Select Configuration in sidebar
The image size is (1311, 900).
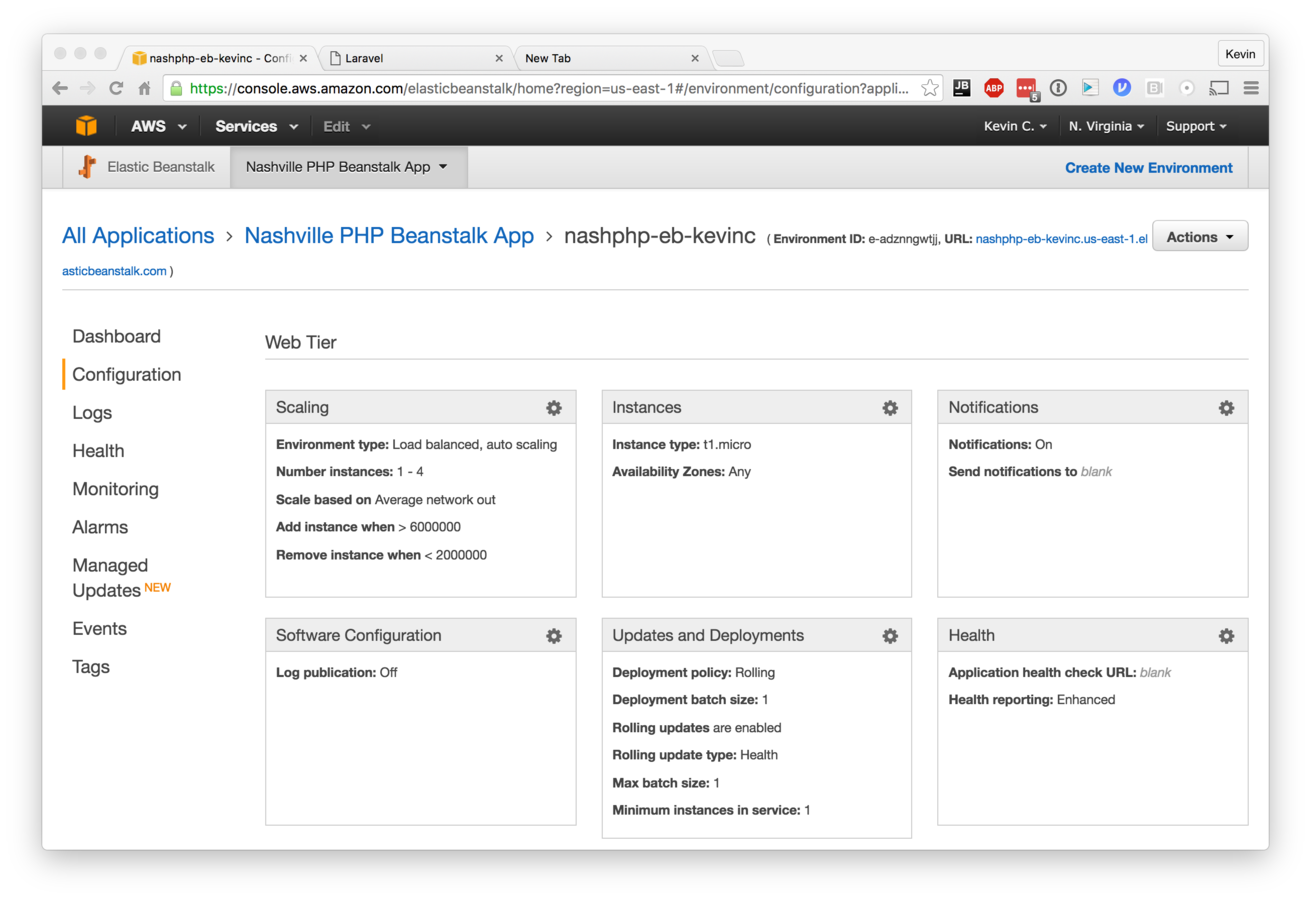(127, 374)
